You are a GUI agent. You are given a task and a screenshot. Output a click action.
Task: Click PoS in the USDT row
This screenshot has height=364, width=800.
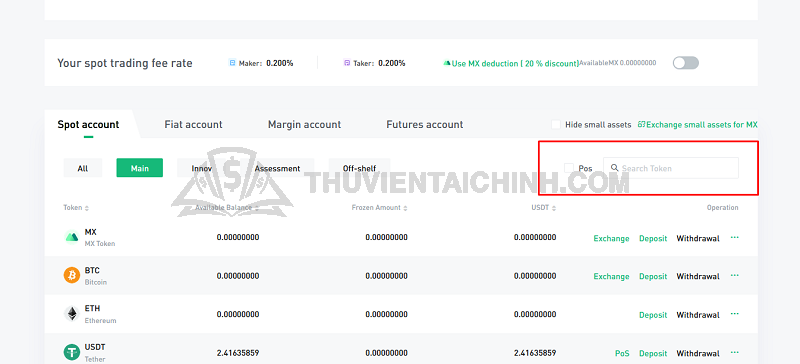(x=622, y=353)
